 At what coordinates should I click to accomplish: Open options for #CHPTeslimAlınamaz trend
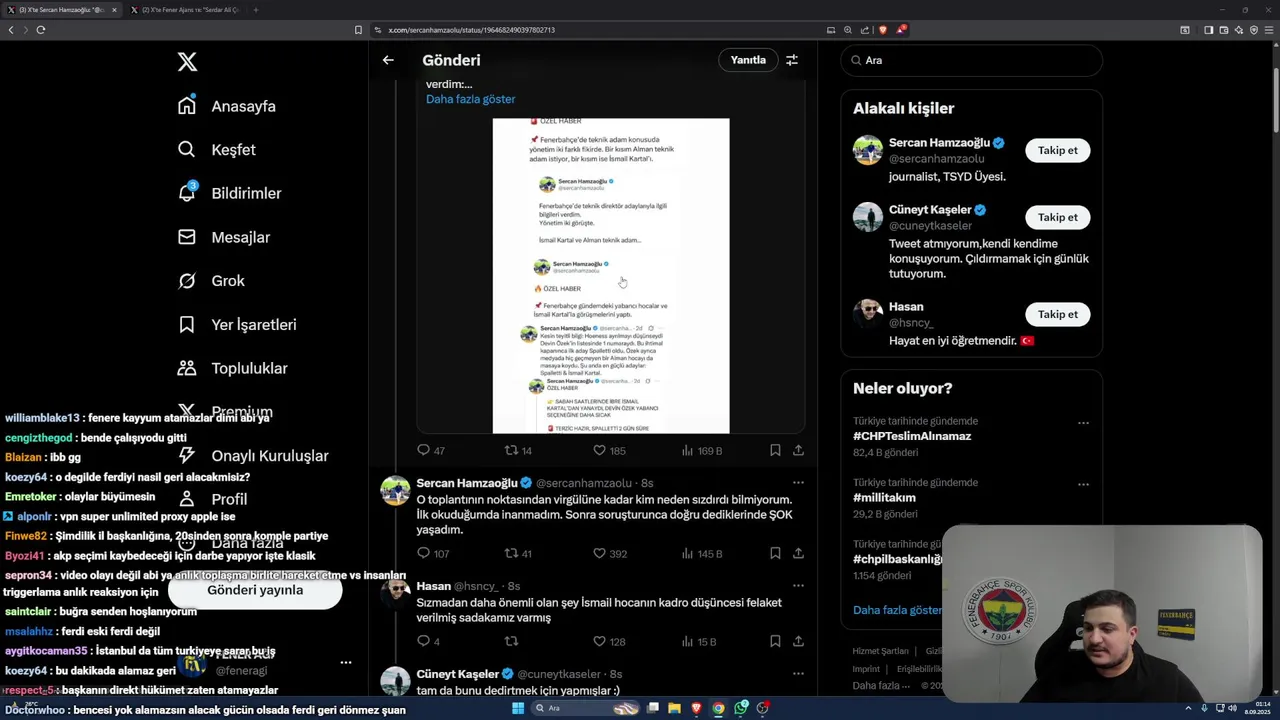click(1083, 423)
